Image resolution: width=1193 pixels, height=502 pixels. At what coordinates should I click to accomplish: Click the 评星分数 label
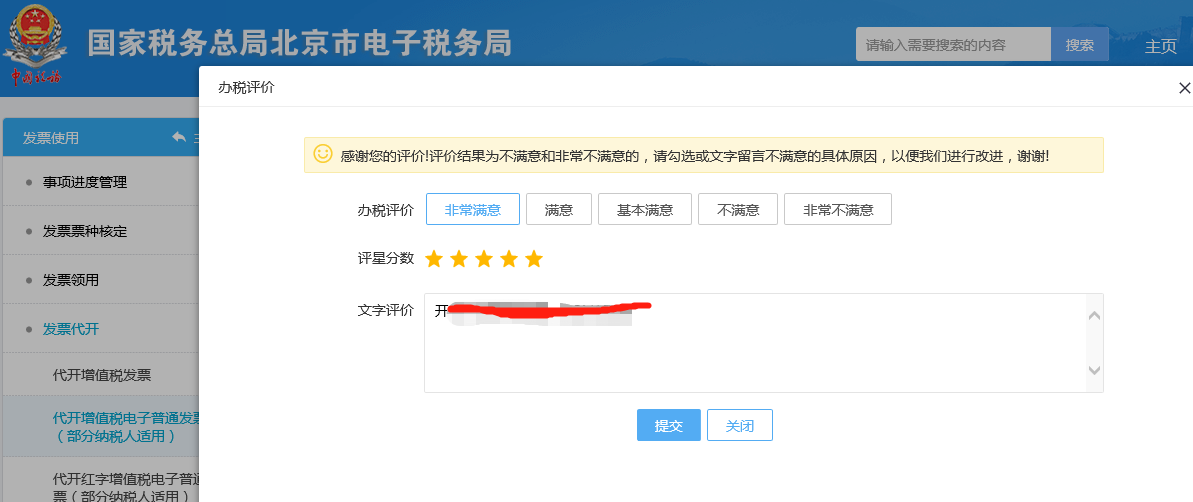tap(386, 259)
